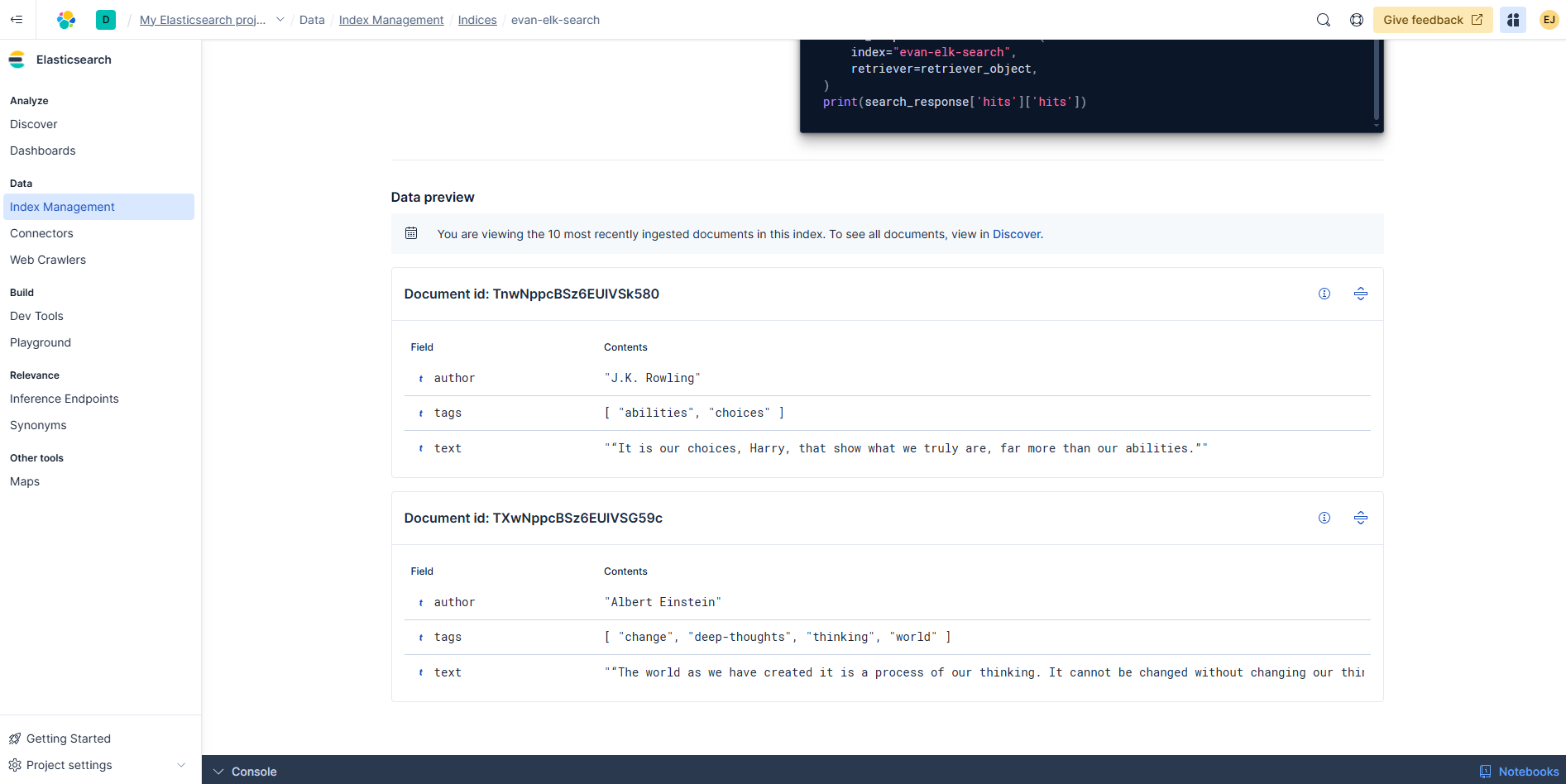This screenshot has width=1566, height=784.
Task: Go to Indices breadcrumb
Action: click(x=477, y=20)
